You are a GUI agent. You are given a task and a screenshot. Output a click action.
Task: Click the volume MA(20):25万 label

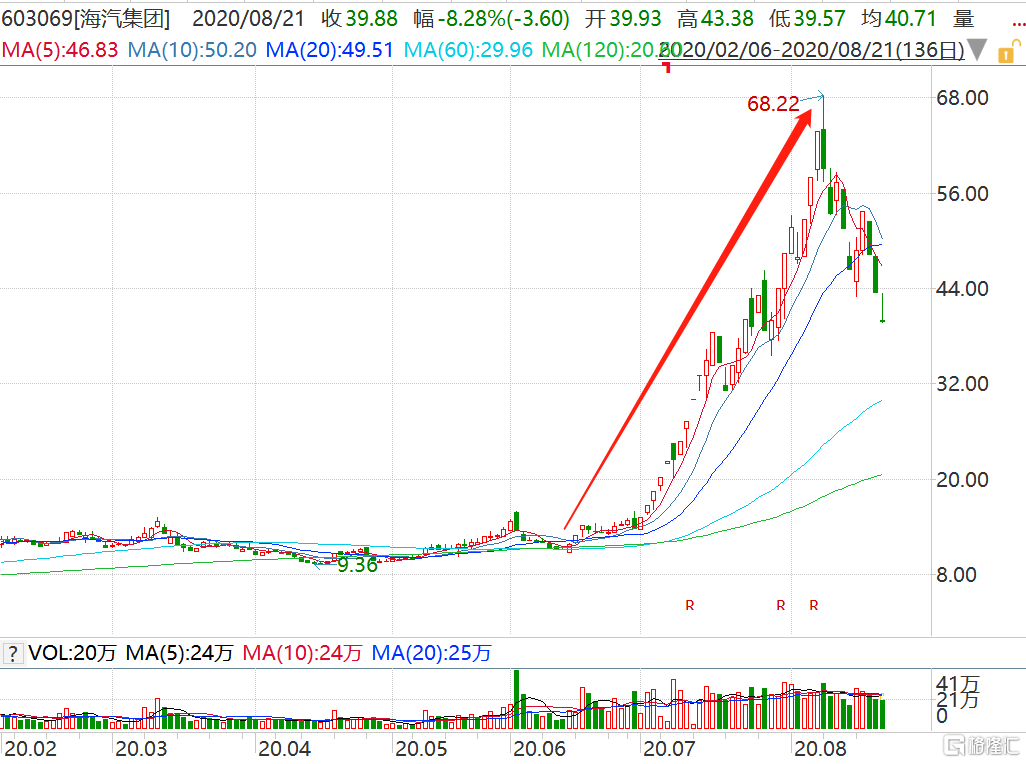coord(431,653)
